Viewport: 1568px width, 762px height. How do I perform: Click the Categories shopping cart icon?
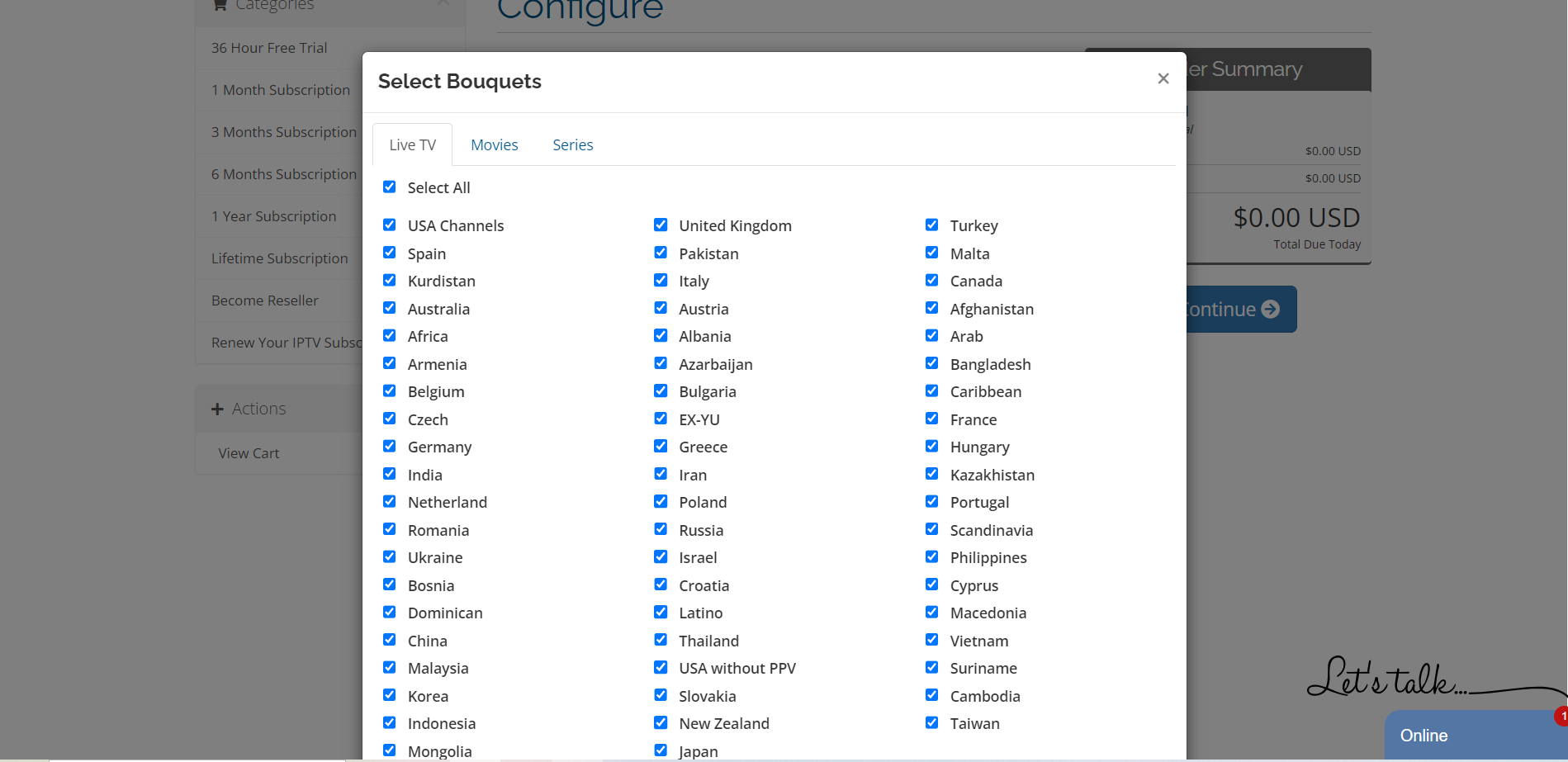click(x=220, y=5)
